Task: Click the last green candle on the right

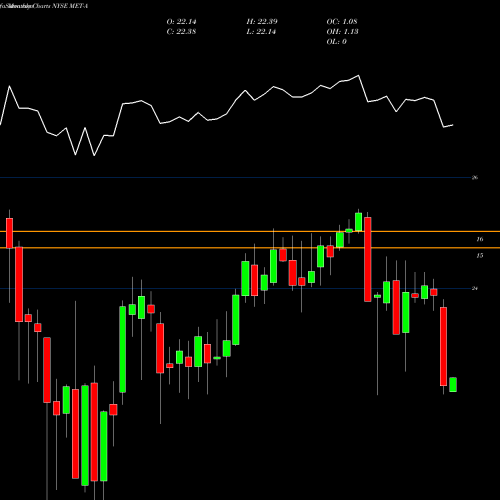Action: (453, 385)
